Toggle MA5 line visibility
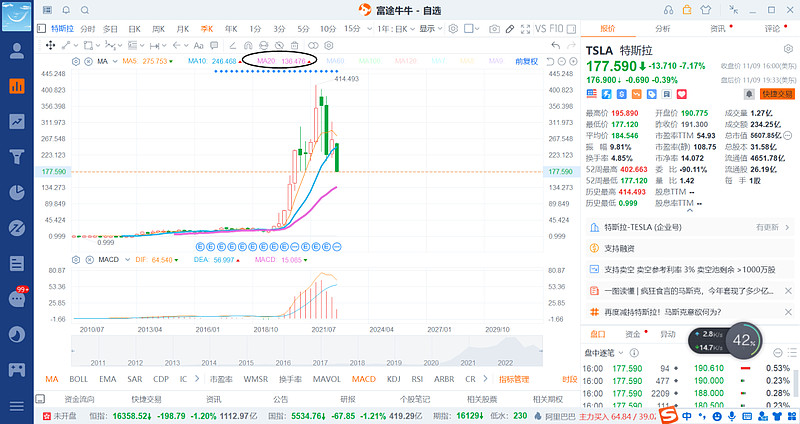 (147, 61)
